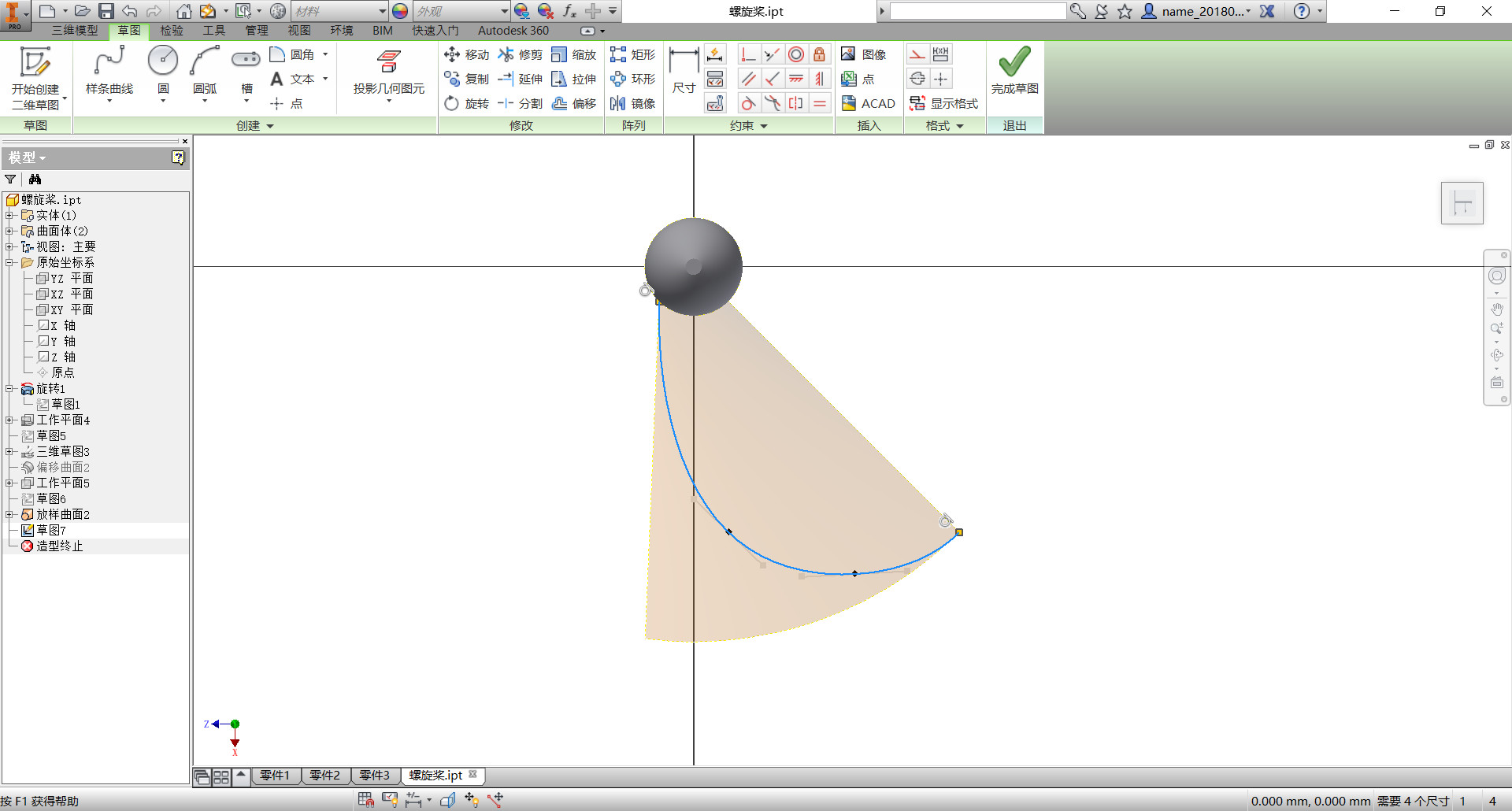Insert an ACAD file
Viewport: 1512px width, 811px height.
point(868,103)
